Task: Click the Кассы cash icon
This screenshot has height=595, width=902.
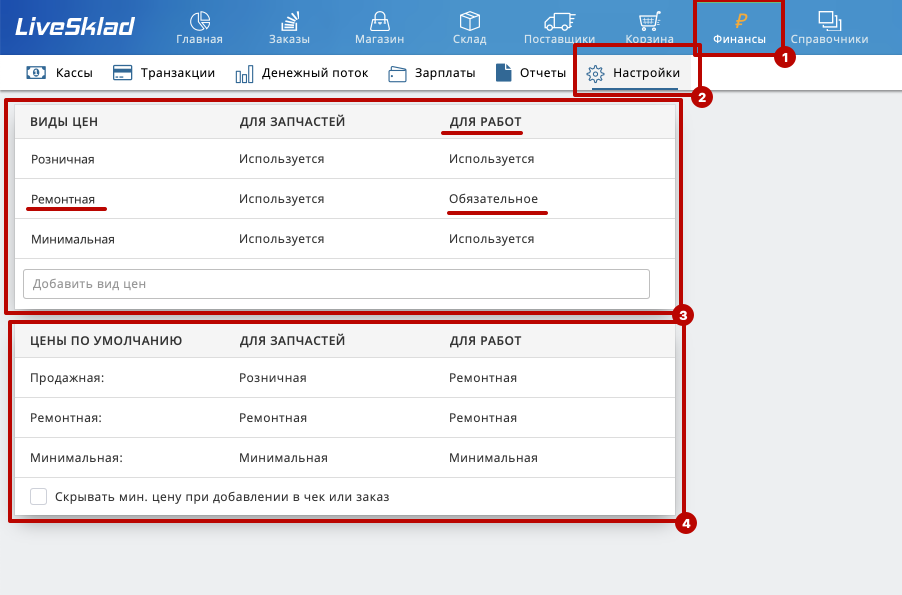Action: [36, 73]
